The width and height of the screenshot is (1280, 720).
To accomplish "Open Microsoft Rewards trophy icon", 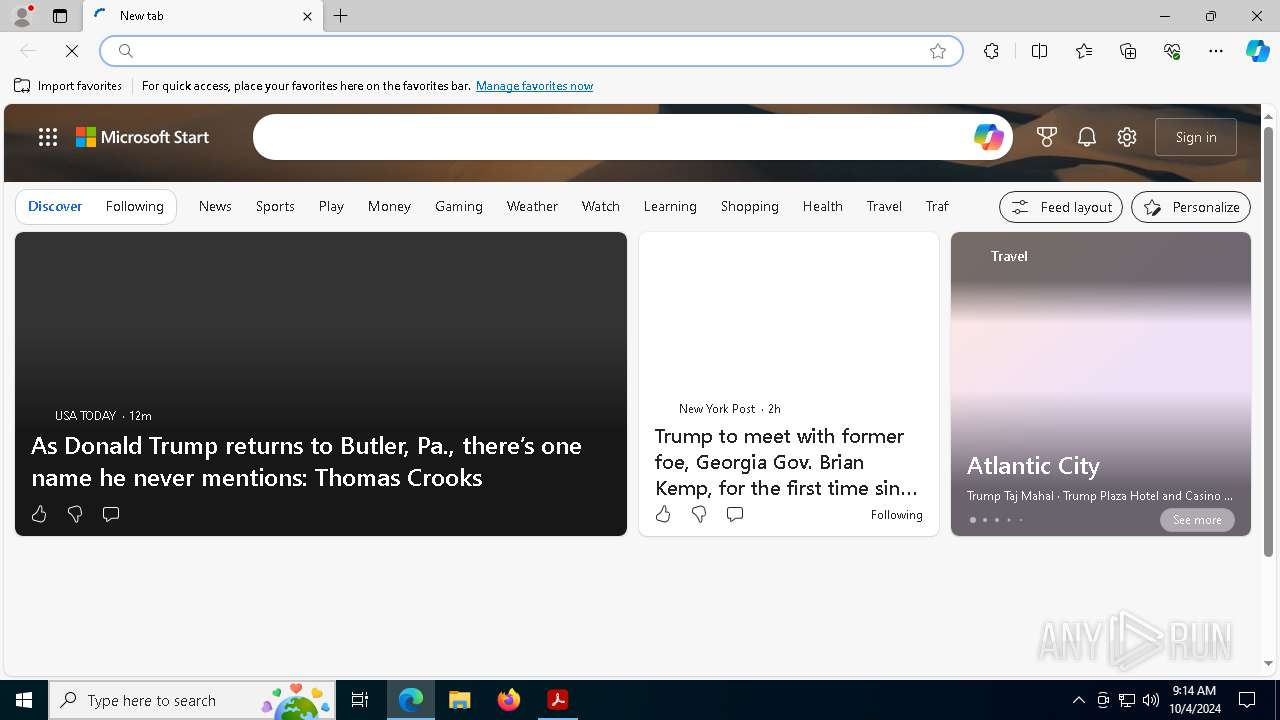I will (x=1047, y=137).
